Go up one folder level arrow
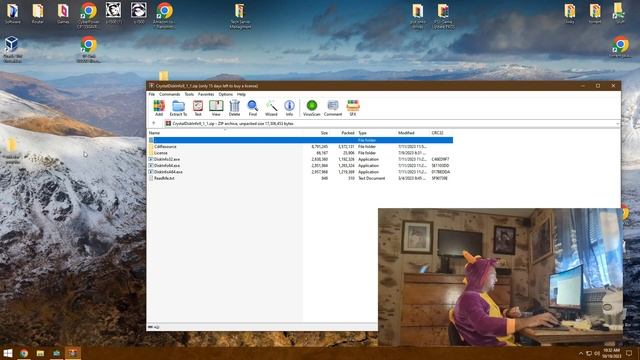The image size is (640, 360). click(x=153, y=123)
